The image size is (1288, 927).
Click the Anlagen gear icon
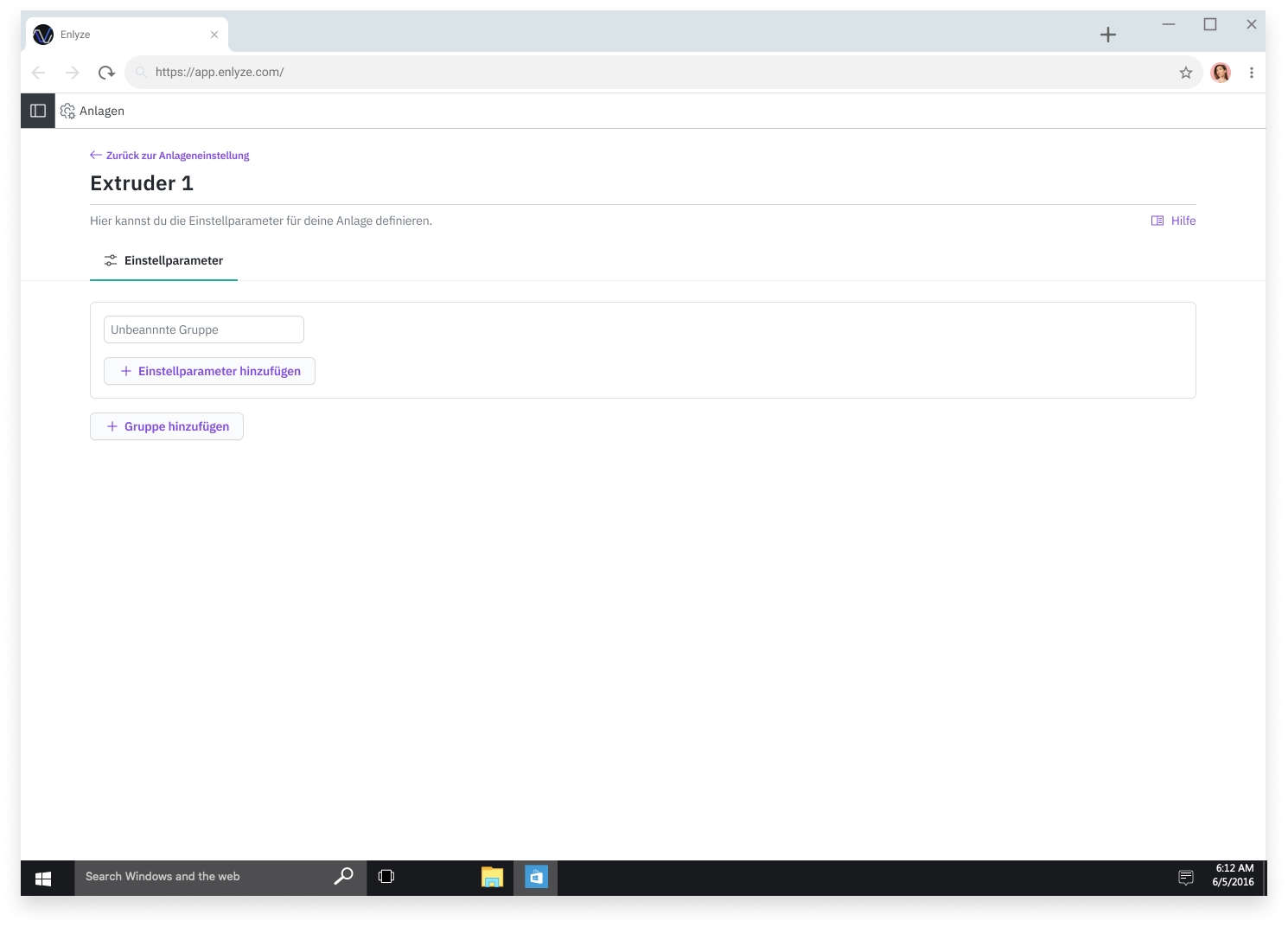click(67, 111)
